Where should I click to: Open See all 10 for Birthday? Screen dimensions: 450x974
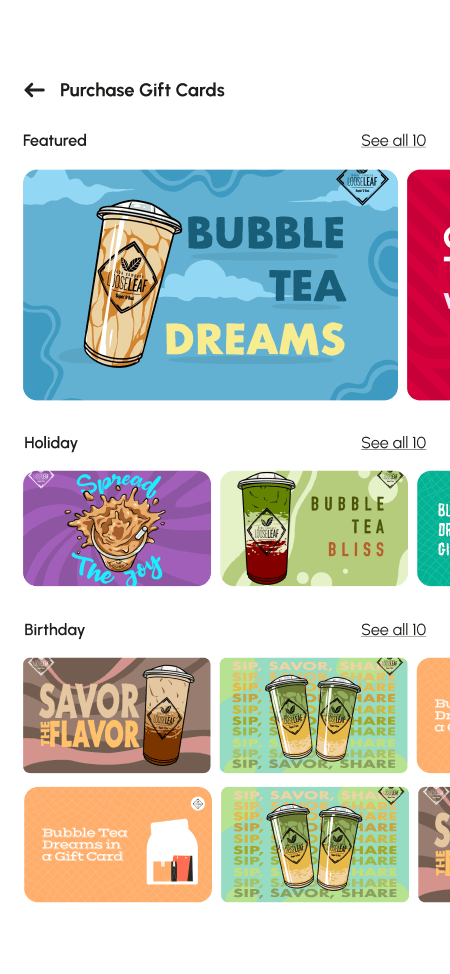[393, 629]
